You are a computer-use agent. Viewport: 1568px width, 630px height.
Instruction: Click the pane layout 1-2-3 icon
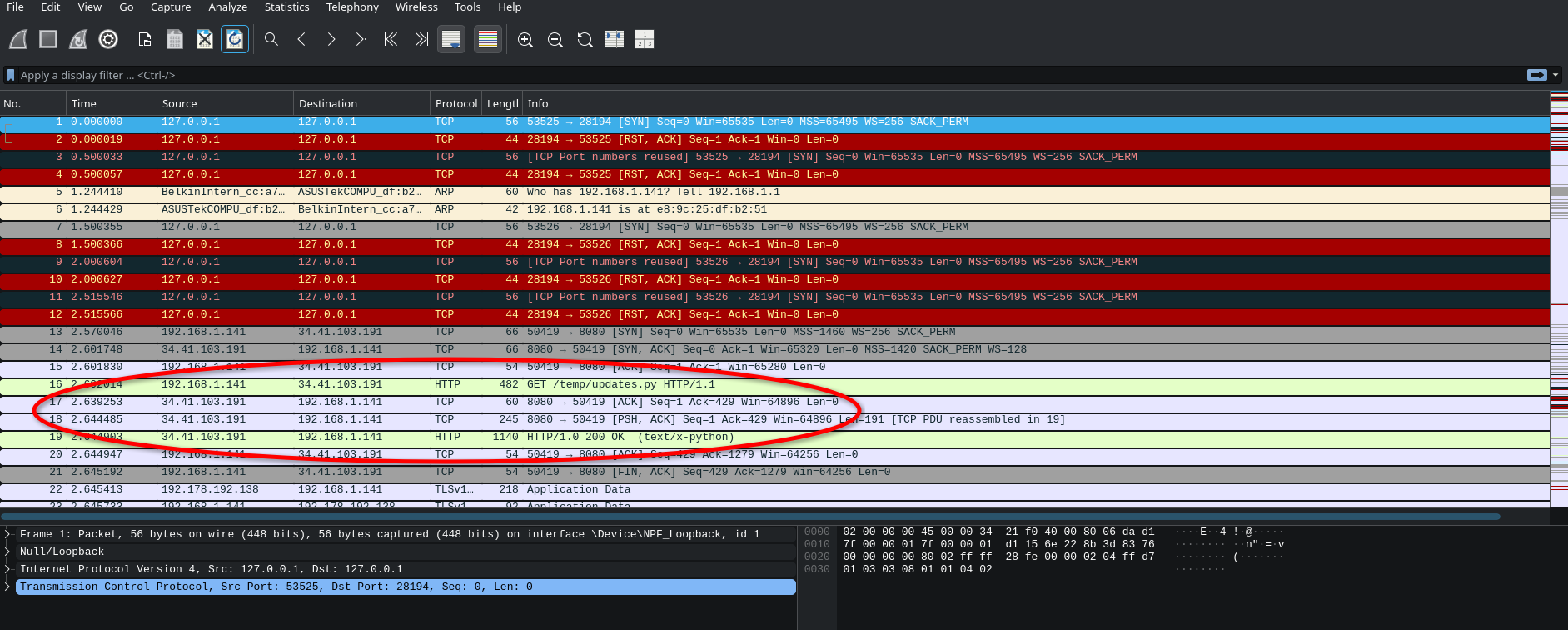(x=645, y=39)
